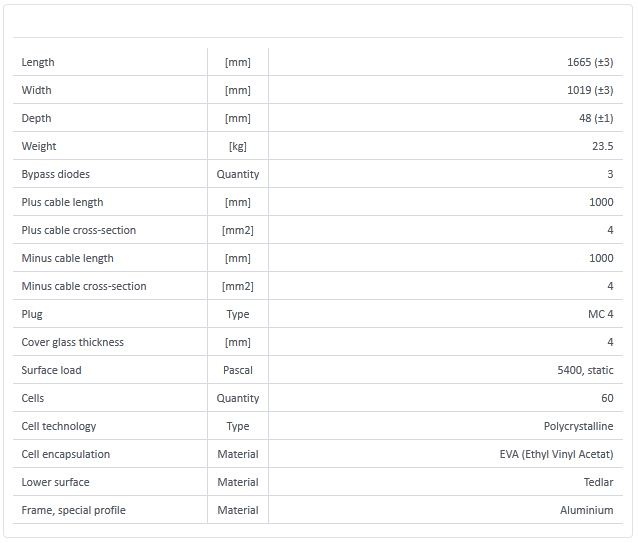
Task: Select the Aluminium frame material value
Action: (586, 510)
